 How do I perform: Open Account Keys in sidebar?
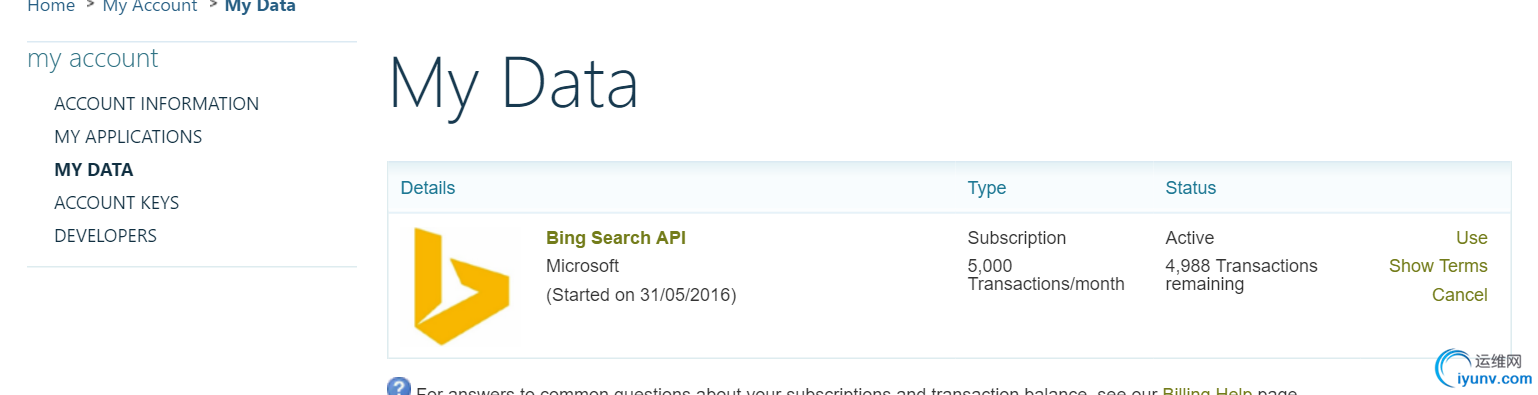coord(117,203)
